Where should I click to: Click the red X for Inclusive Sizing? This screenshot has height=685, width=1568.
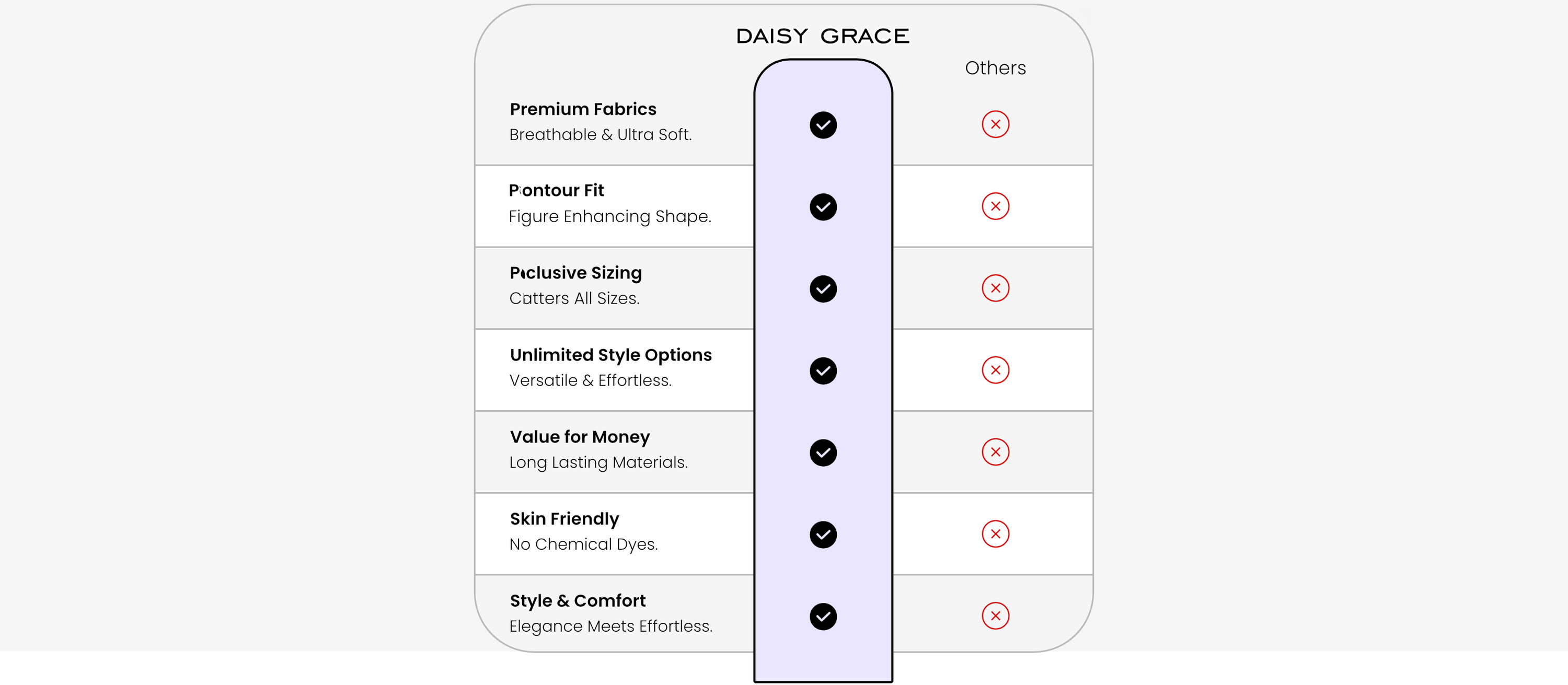(x=995, y=288)
